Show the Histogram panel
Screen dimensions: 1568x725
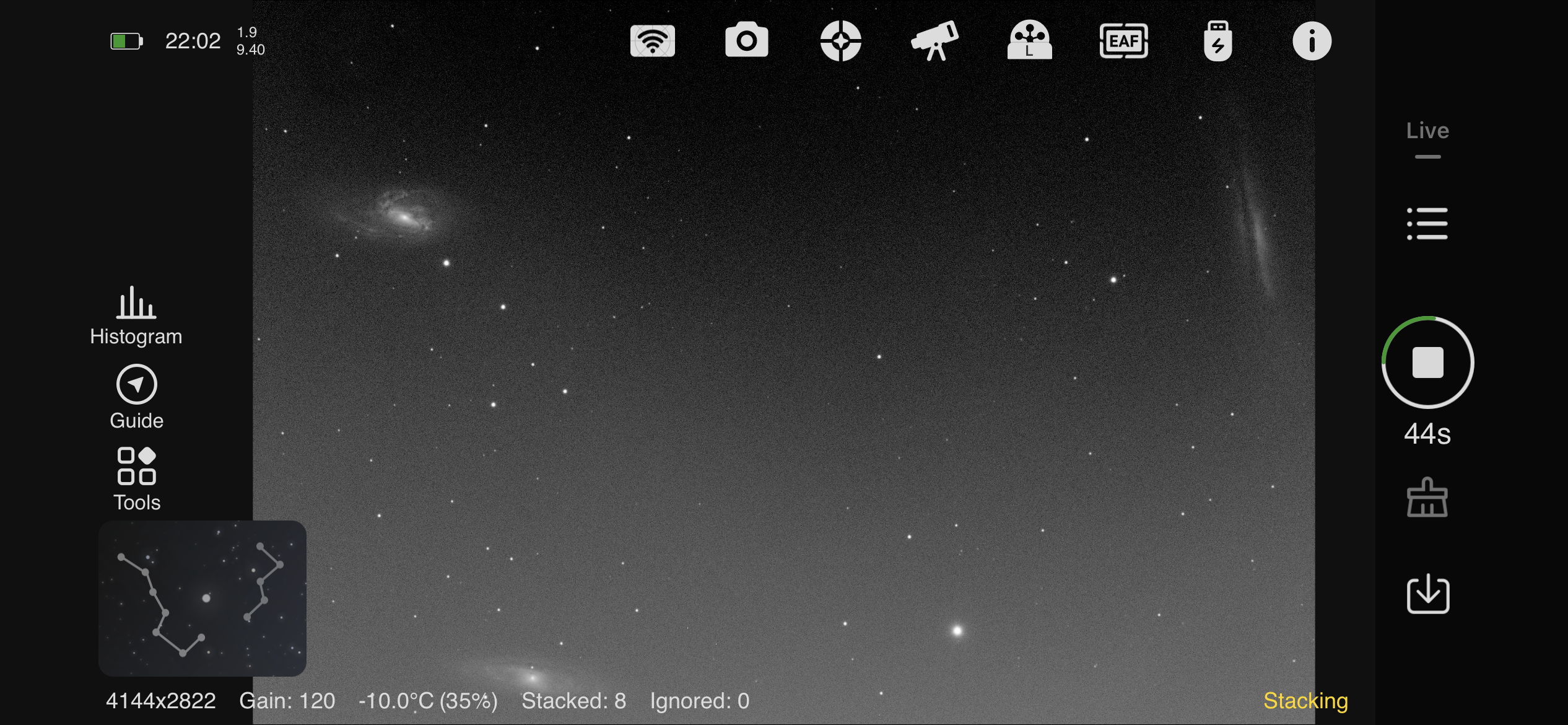pos(136,316)
